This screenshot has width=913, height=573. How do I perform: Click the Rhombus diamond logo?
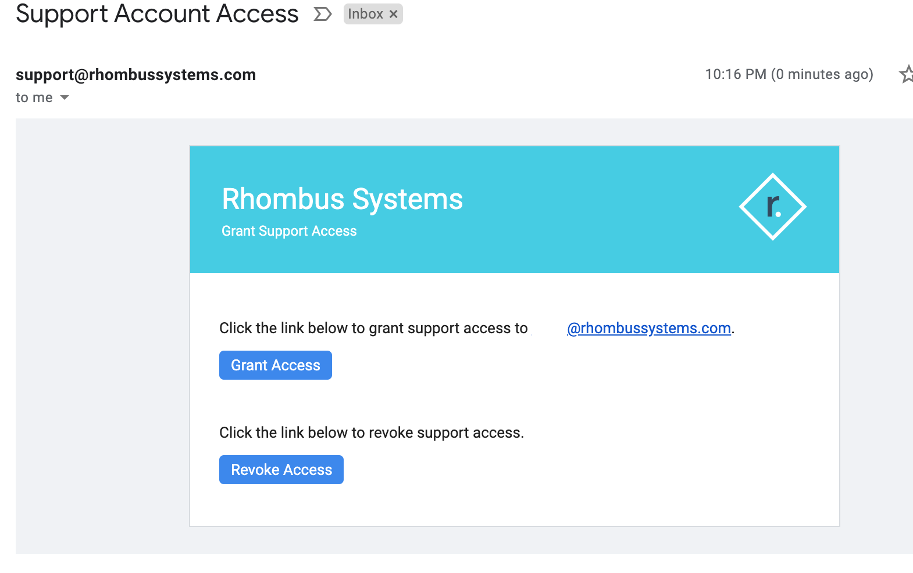point(772,207)
